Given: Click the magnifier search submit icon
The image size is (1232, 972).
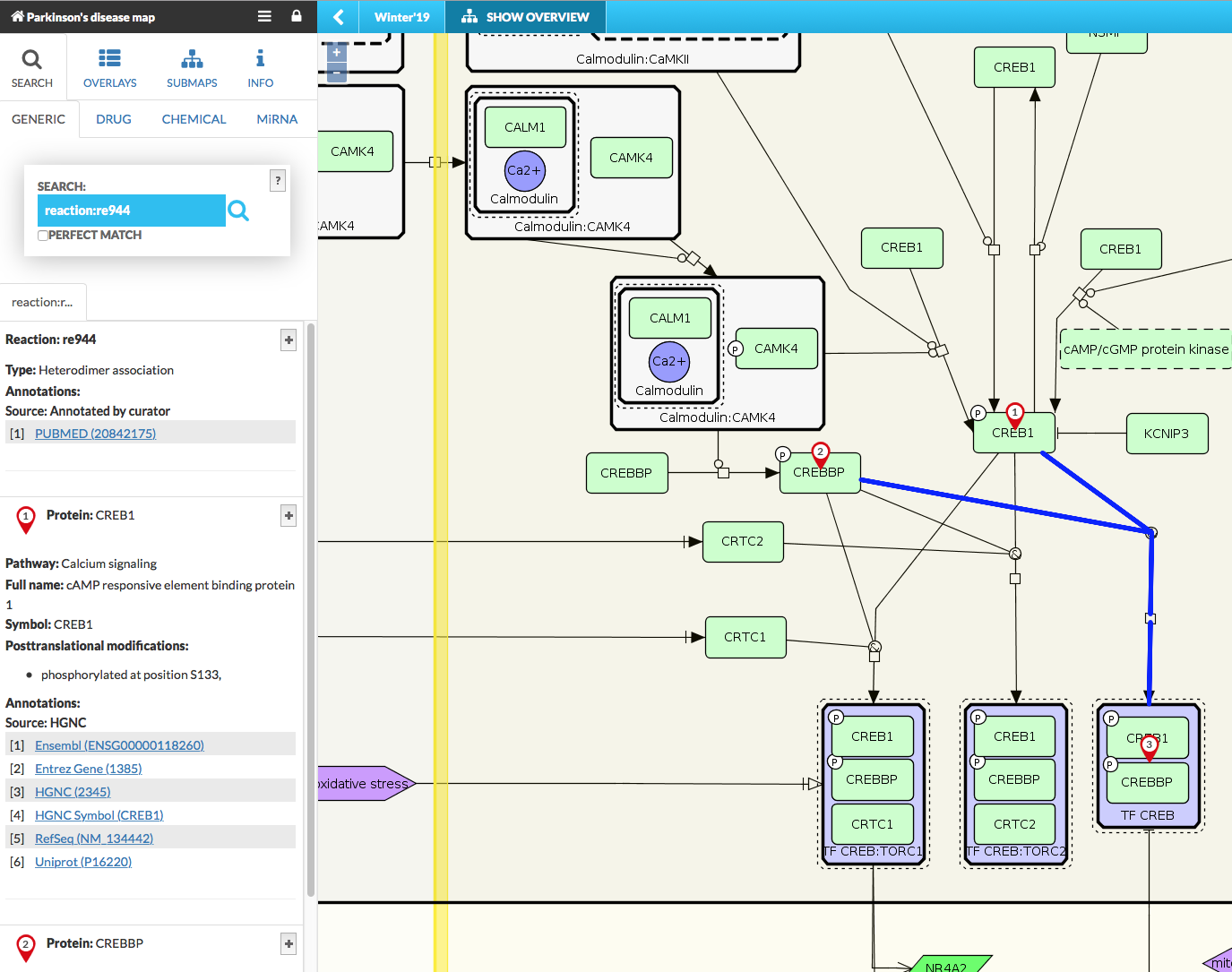Looking at the screenshot, I should [238, 211].
